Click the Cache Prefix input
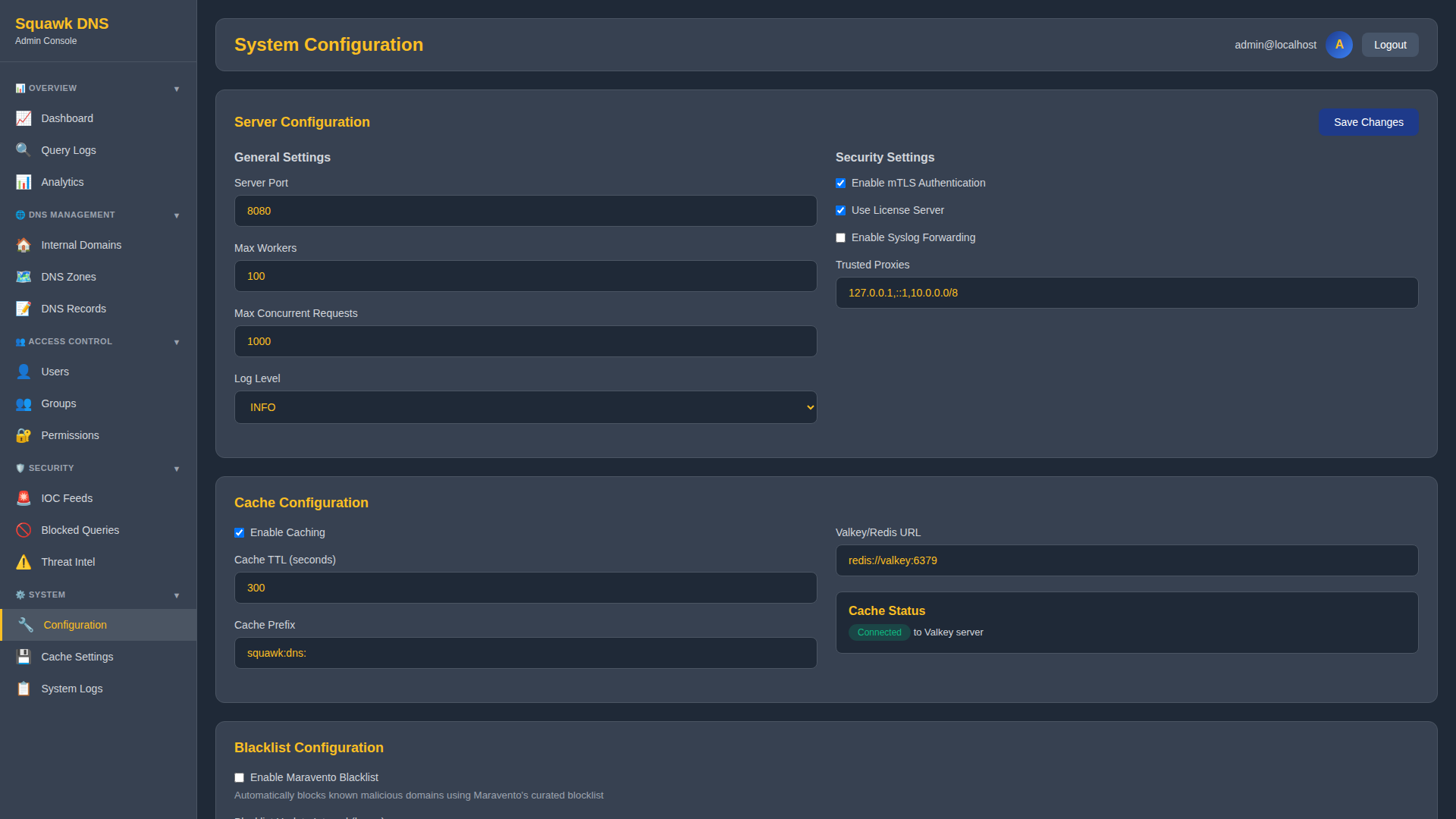Image resolution: width=1456 pixels, height=819 pixels. [x=526, y=653]
